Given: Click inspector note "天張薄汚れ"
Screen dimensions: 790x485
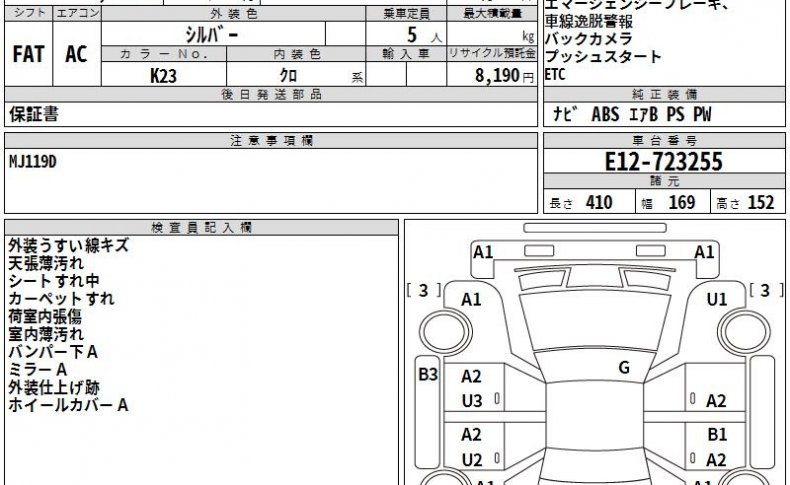Looking at the screenshot, I should (46, 263).
